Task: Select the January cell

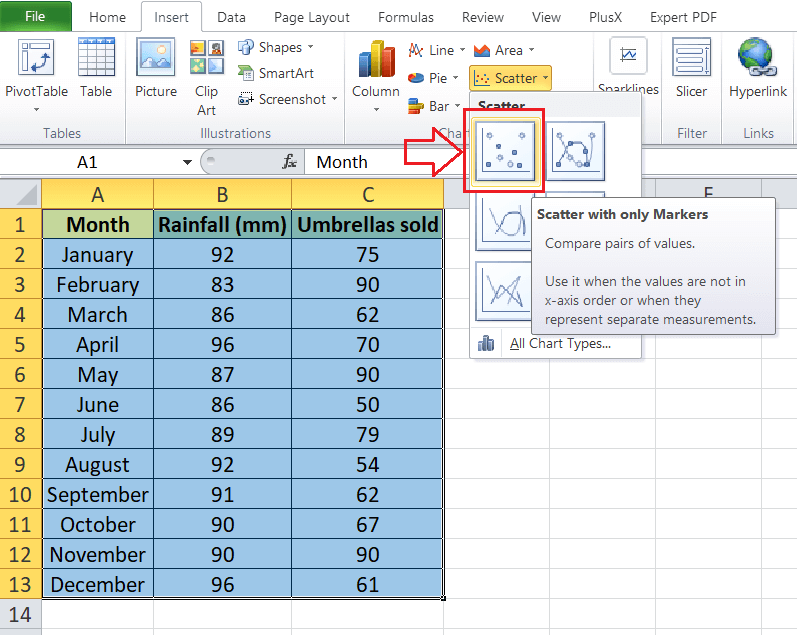Action: pyautogui.click(x=98, y=254)
